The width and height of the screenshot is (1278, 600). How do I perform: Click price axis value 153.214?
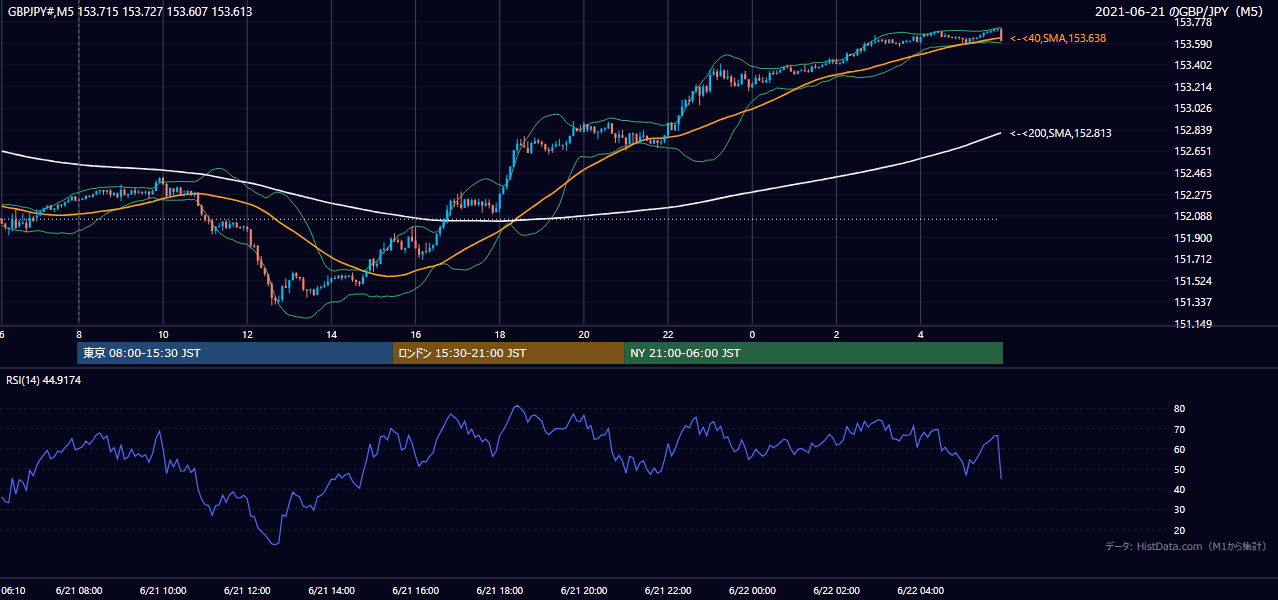[1192, 87]
